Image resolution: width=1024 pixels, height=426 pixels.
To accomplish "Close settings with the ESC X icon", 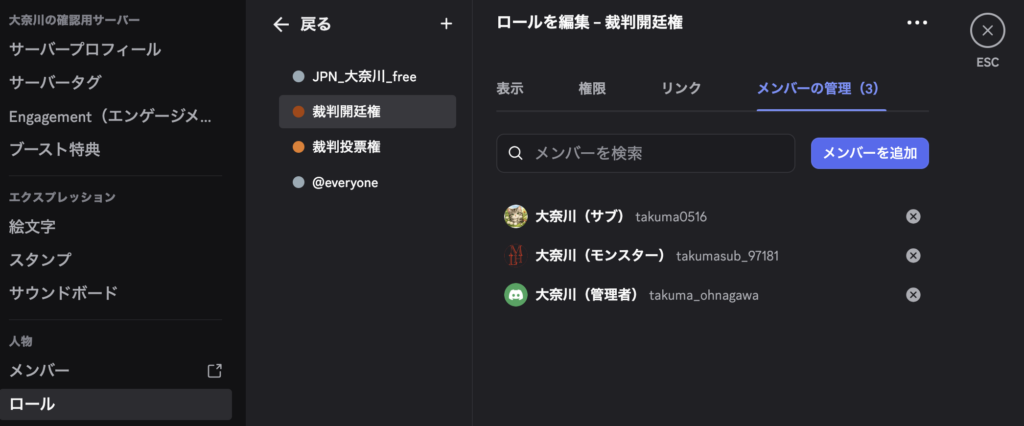I will [987, 31].
